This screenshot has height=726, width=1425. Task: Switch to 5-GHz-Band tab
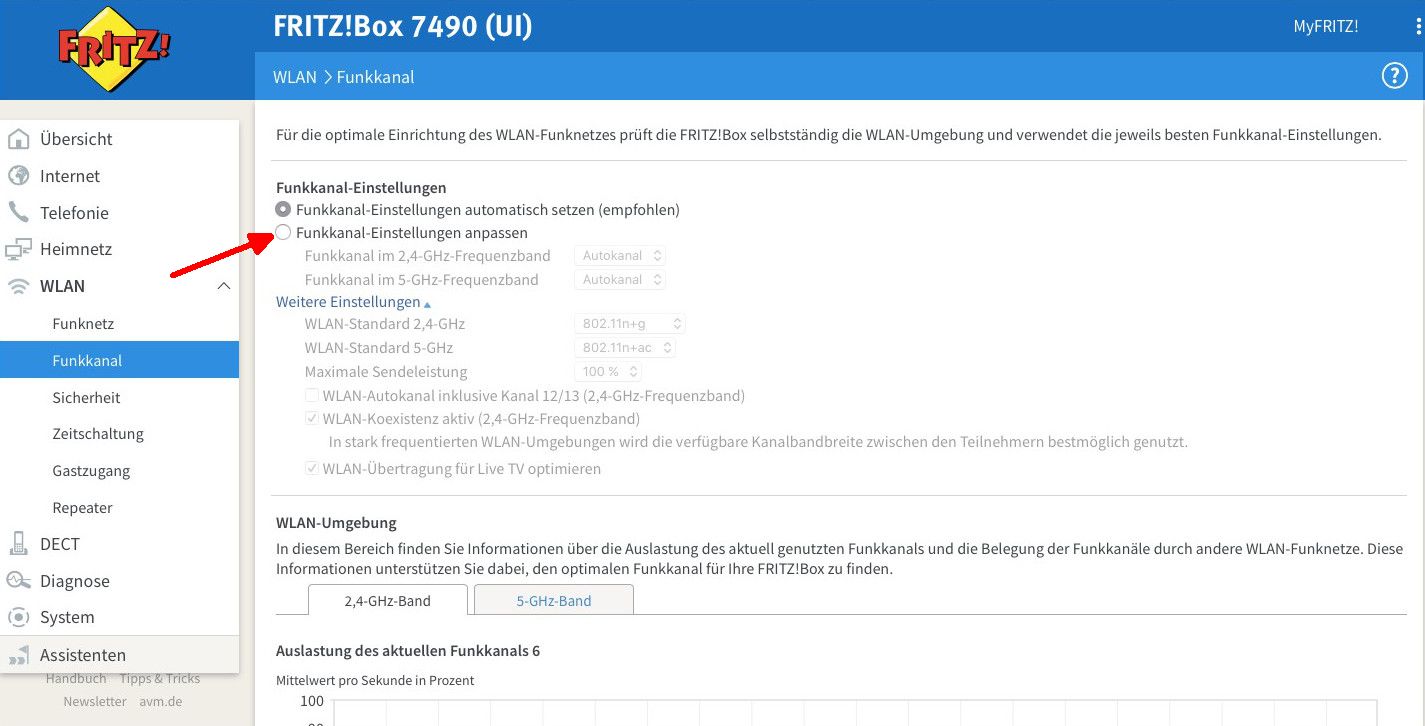coord(553,601)
